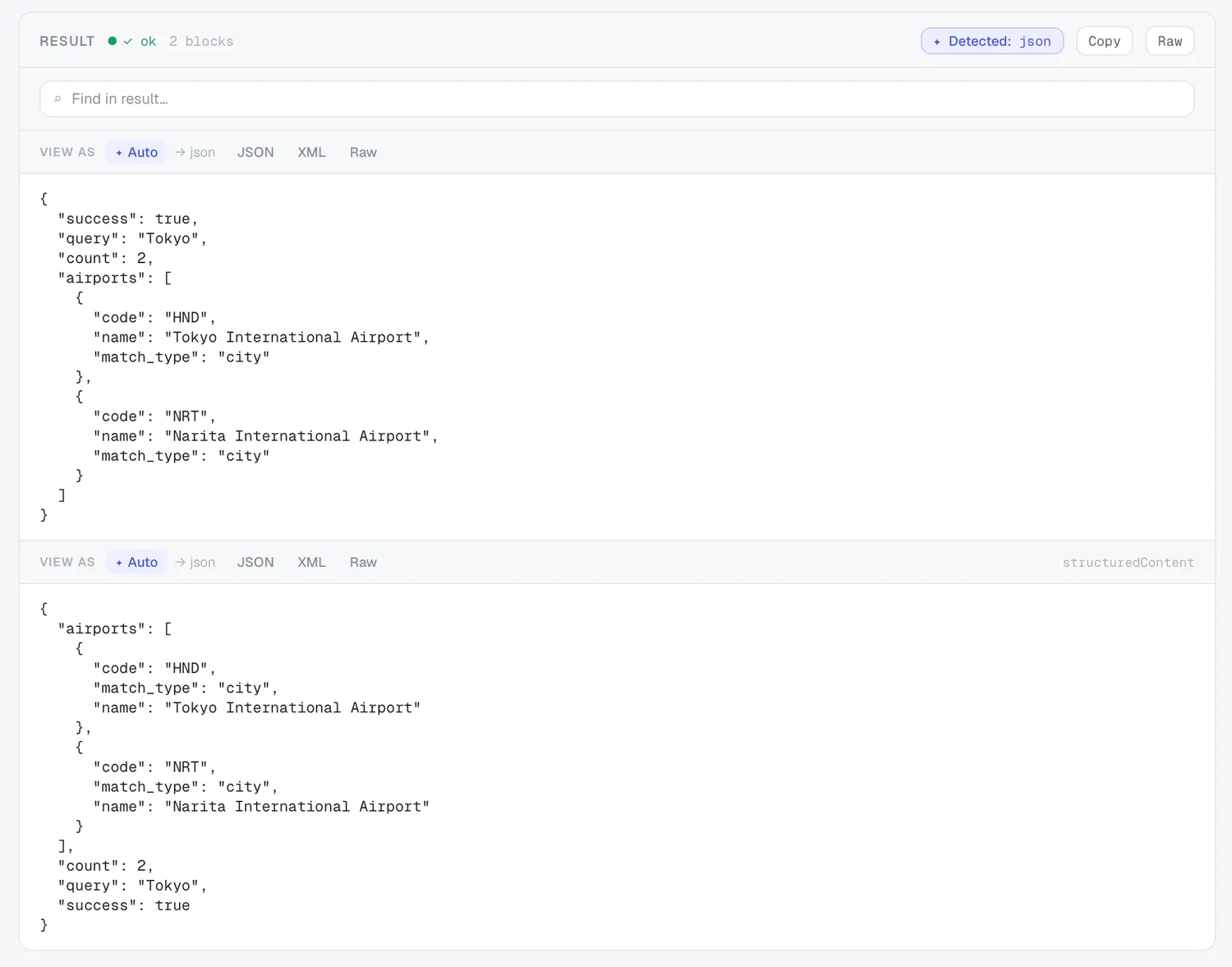Click "airports": [ line in structuredContent block
This screenshot has width=1232, height=967.
pyautogui.click(x=115, y=629)
